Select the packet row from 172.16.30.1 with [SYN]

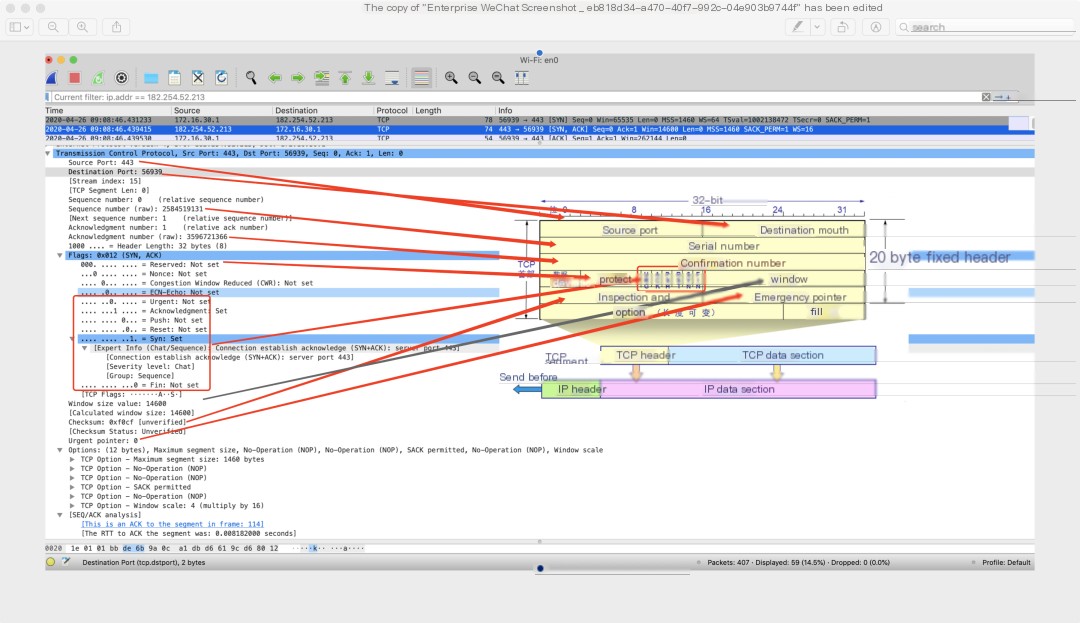click(x=527, y=120)
